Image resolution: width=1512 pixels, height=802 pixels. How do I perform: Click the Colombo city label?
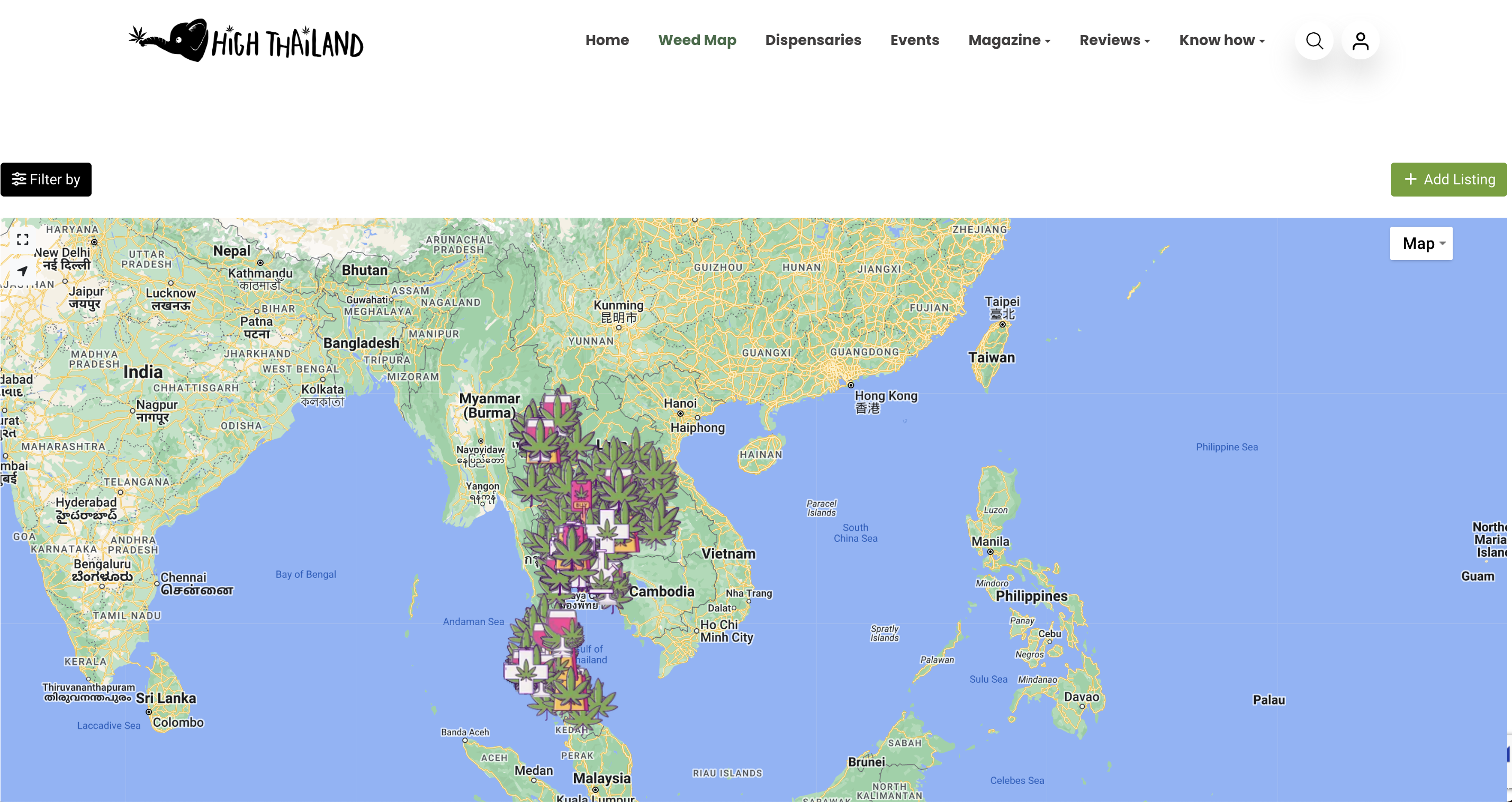178,722
